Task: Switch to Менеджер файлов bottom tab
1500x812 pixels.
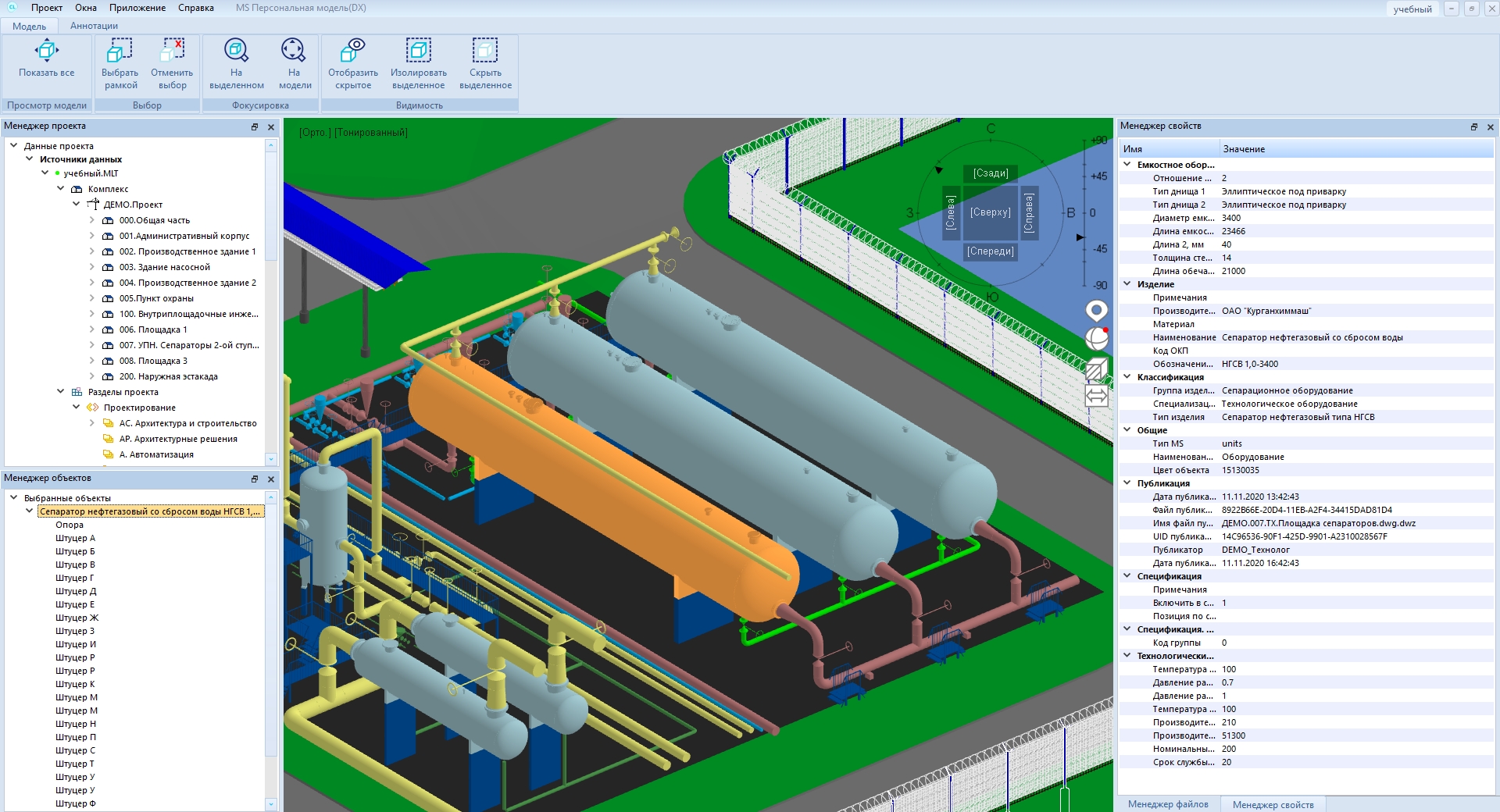Action: (1167, 804)
